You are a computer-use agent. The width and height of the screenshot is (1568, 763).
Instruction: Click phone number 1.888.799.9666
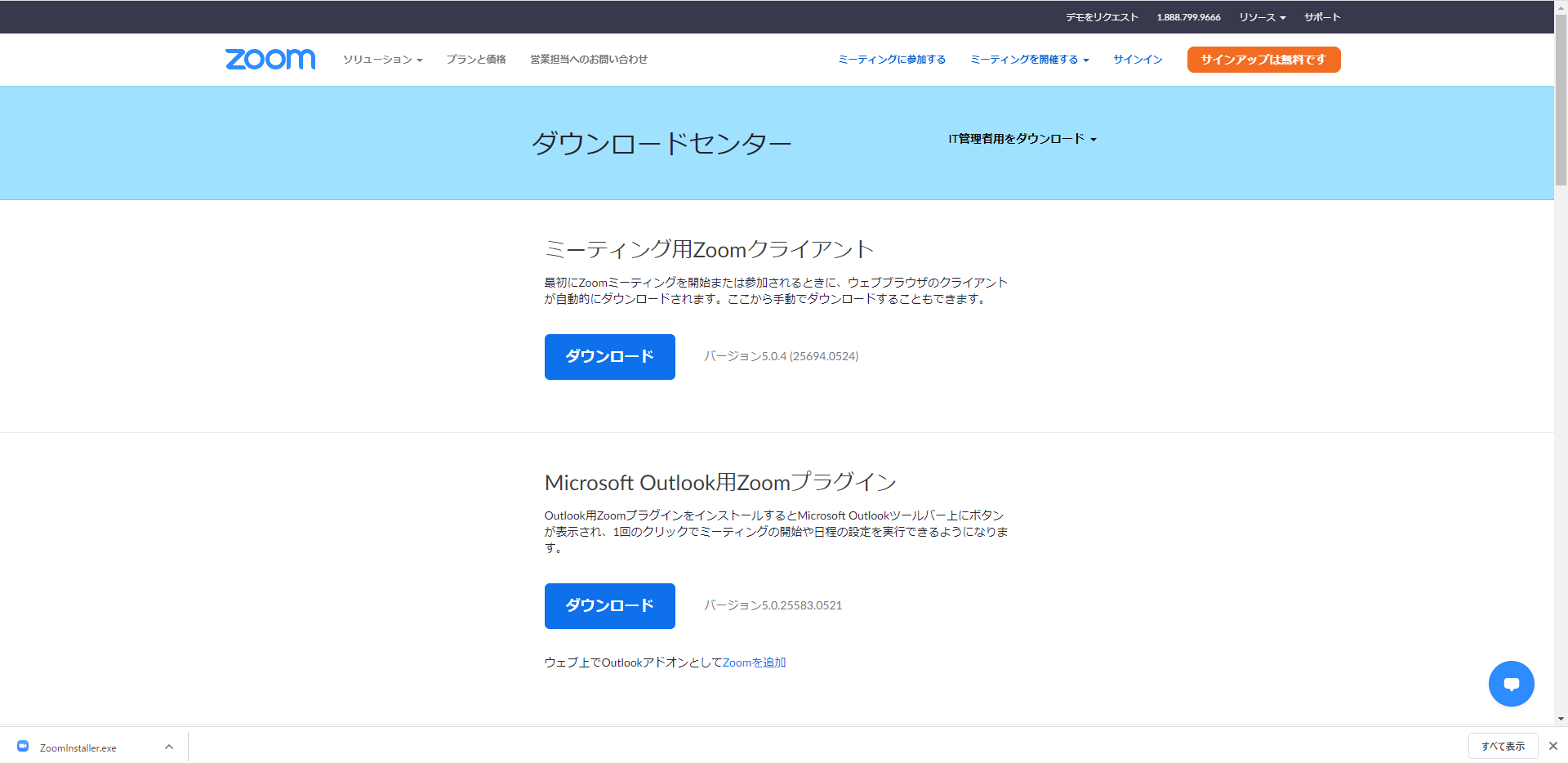pos(1188,17)
